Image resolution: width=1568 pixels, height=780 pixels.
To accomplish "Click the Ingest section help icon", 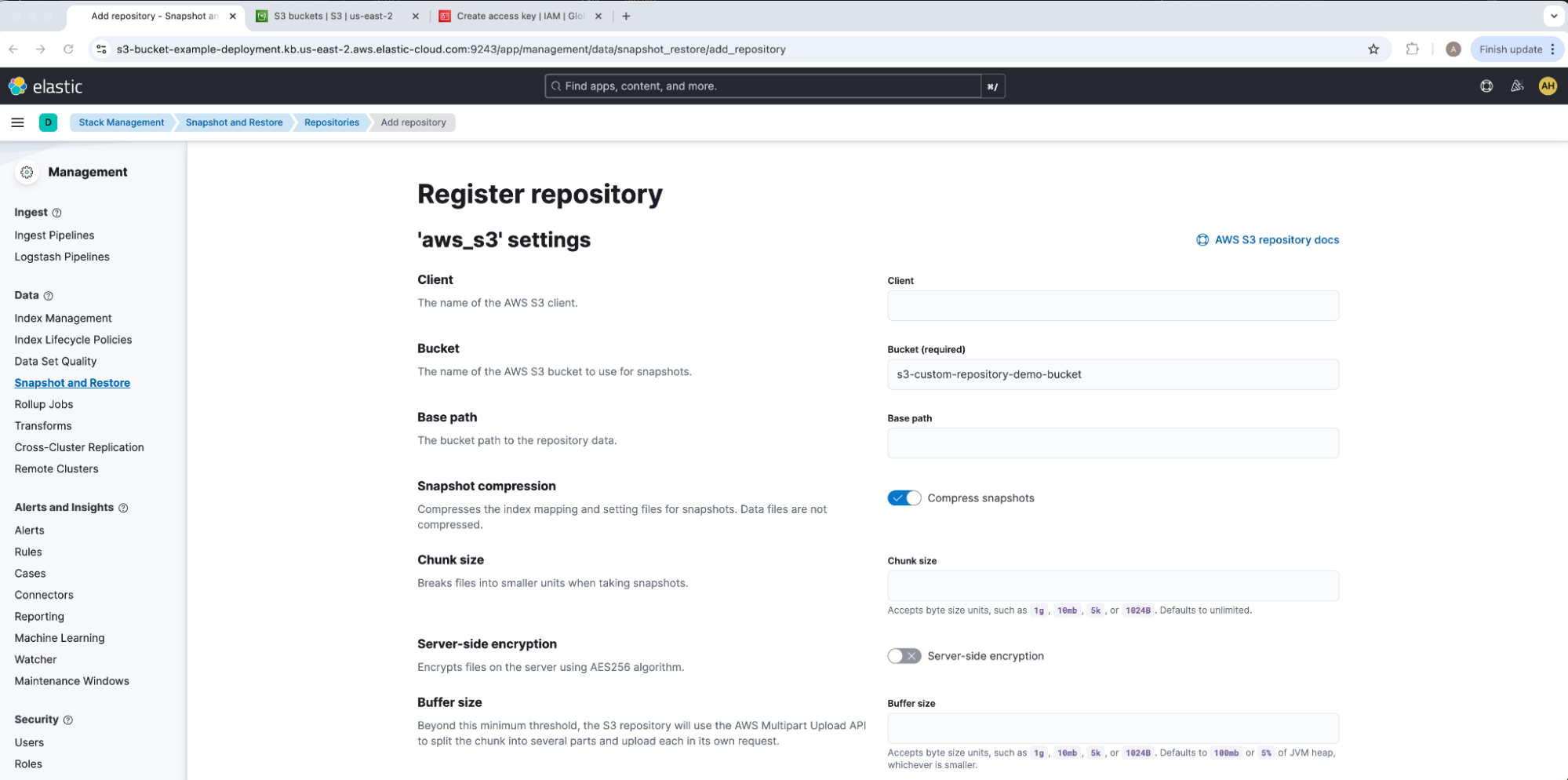I will click(x=56, y=213).
